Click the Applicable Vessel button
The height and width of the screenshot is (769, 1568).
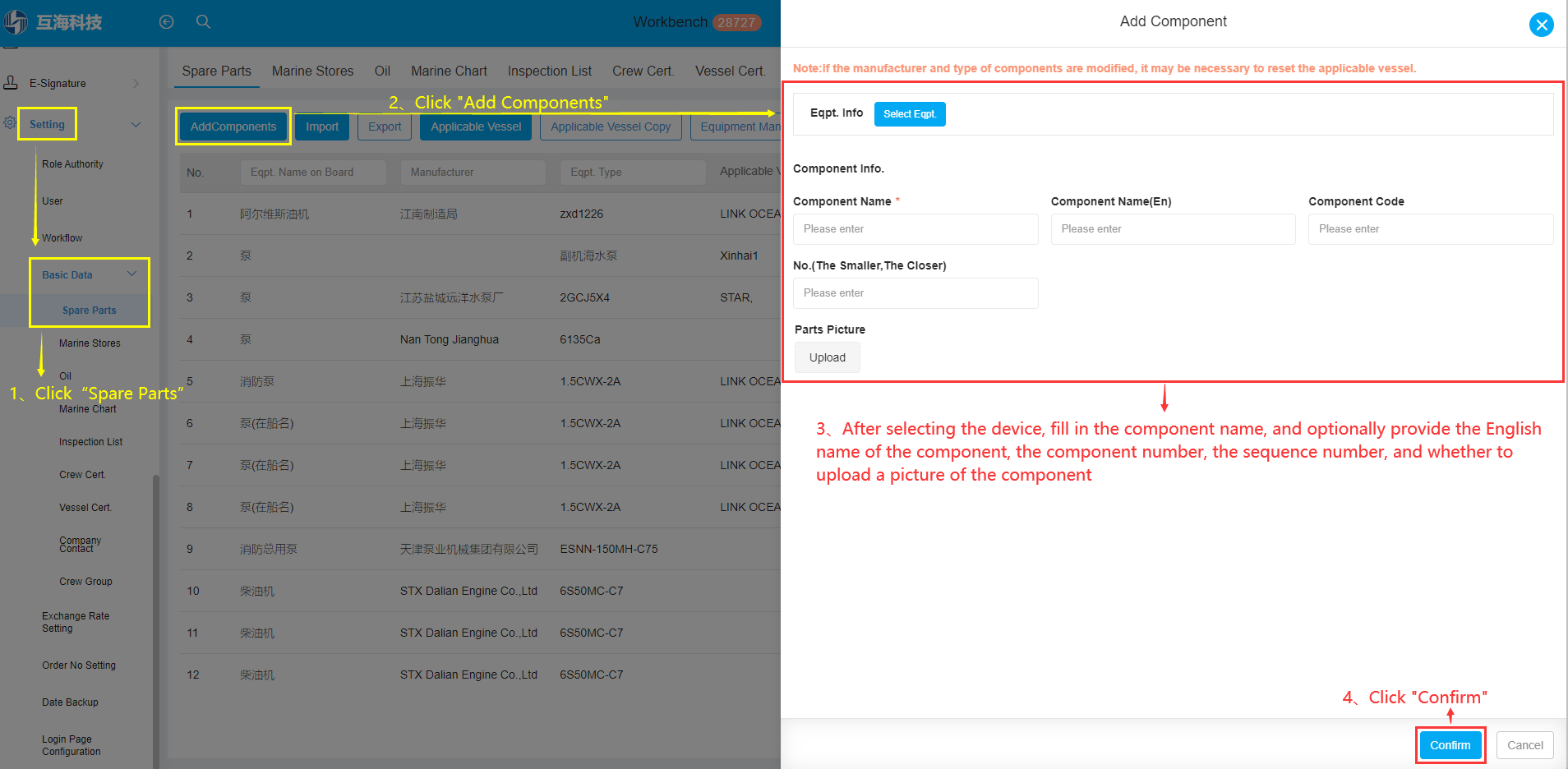[x=476, y=127]
